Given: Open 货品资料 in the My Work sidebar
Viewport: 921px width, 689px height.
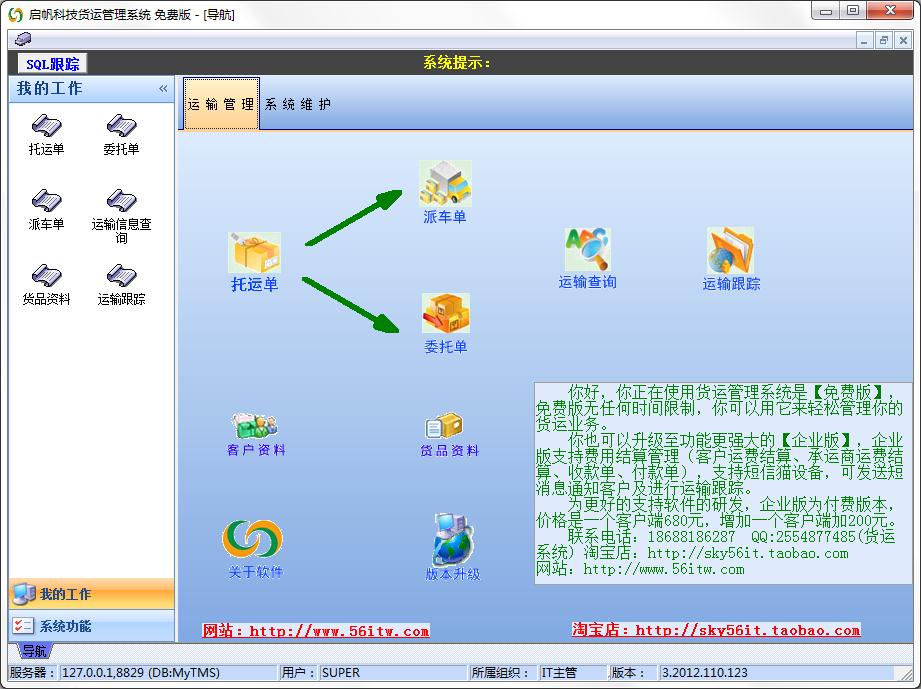Looking at the screenshot, I should (46, 285).
